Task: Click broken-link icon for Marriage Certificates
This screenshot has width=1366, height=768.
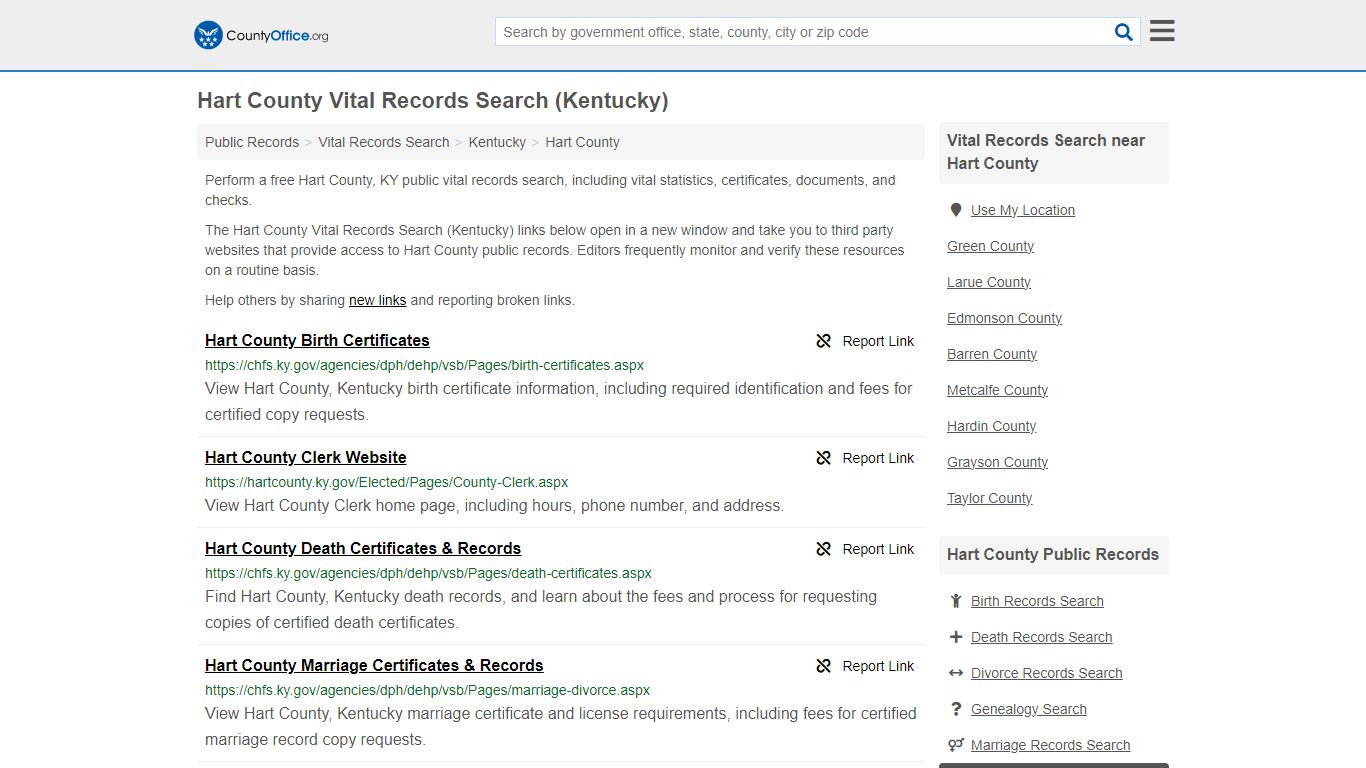Action: coord(824,666)
